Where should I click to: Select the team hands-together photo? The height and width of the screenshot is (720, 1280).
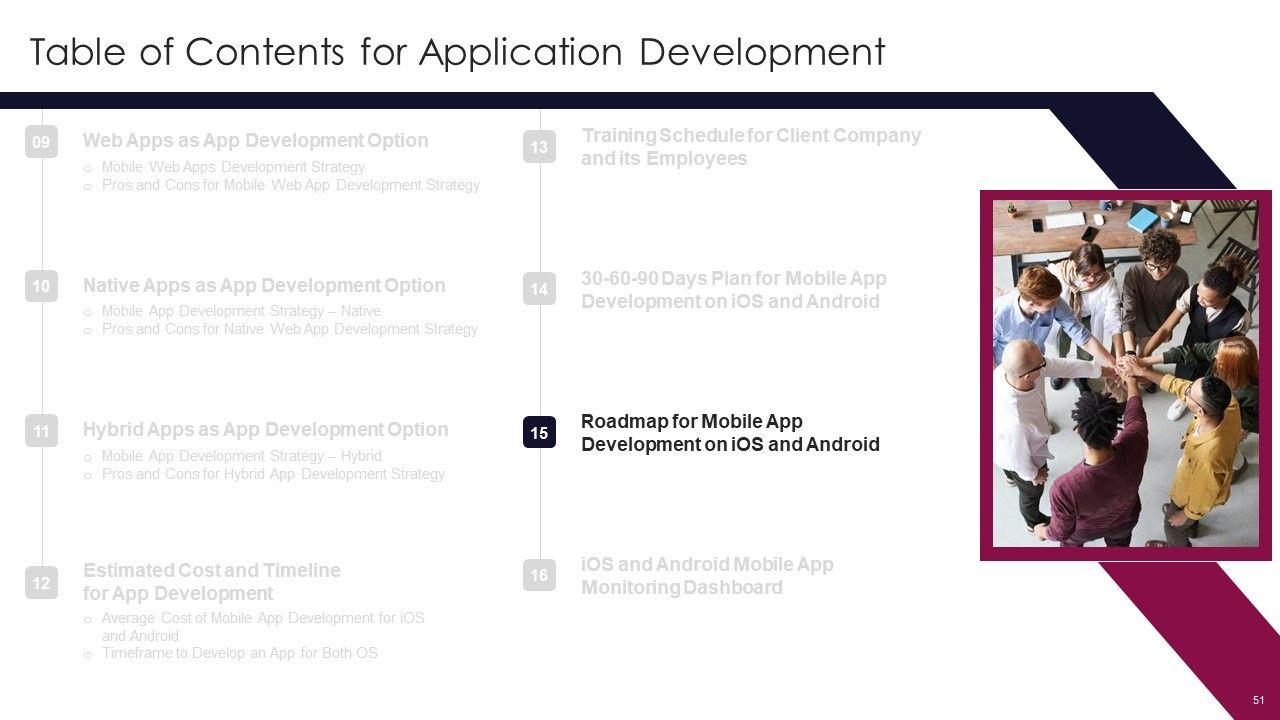(1125, 373)
